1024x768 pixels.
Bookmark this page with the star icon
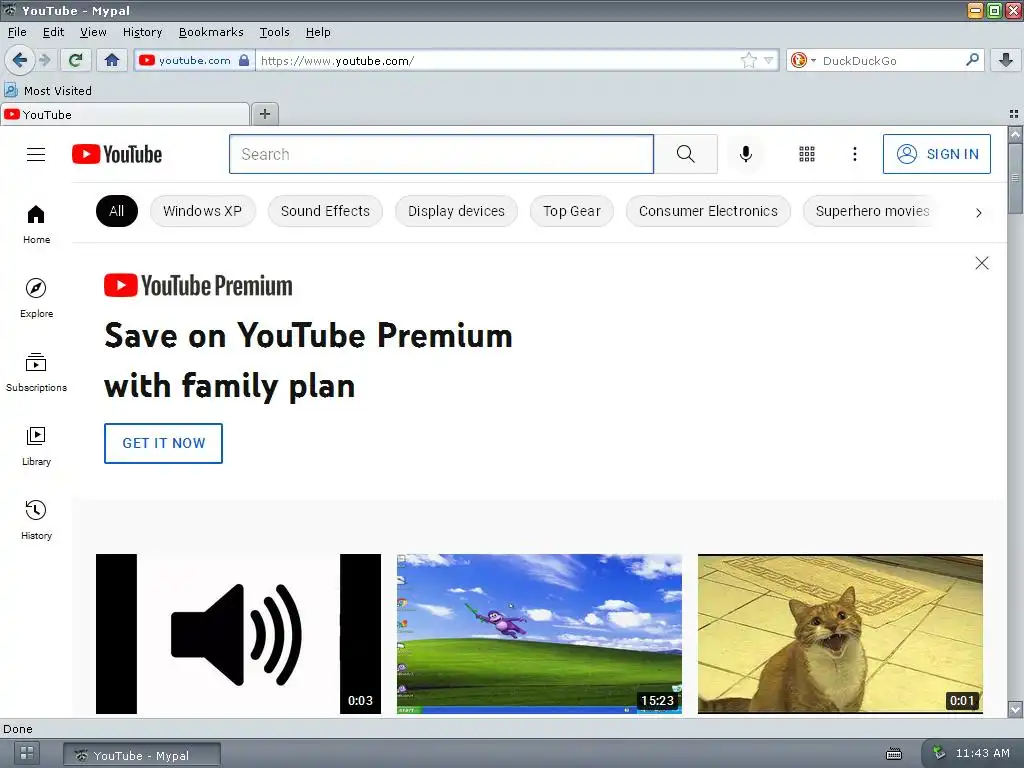pos(748,61)
